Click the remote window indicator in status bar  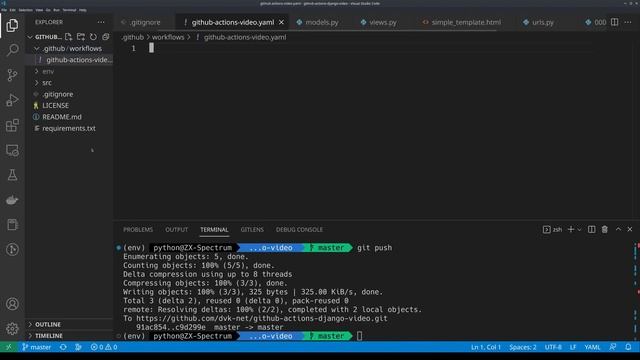coord(9,347)
